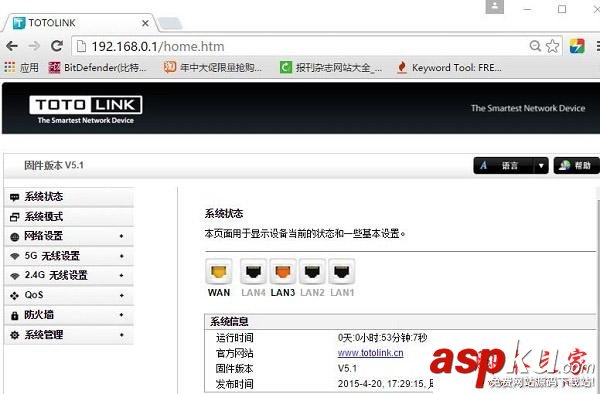Image resolution: width=600 pixels, height=394 pixels.
Task: Click the colorful extension icon beside the address bar
Action: click(x=577, y=46)
